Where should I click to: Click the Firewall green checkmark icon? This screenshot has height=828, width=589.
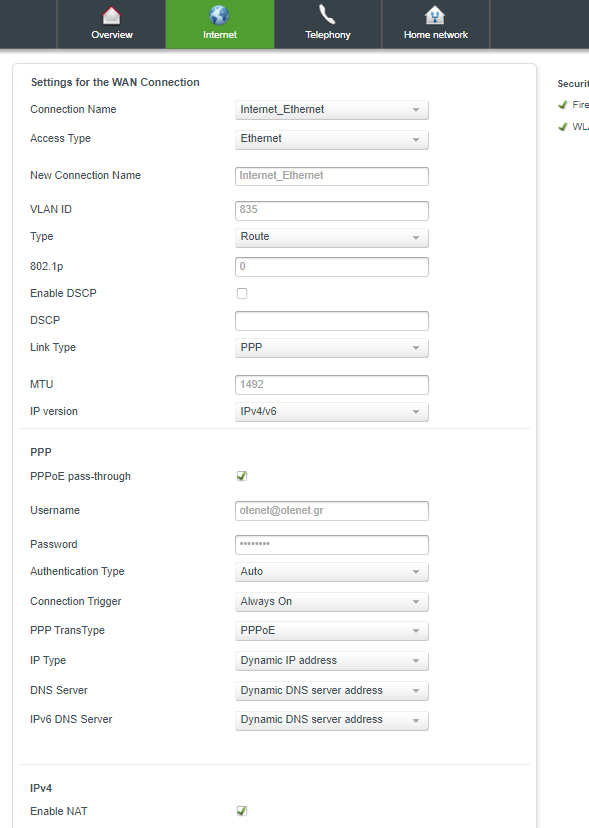click(563, 105)
